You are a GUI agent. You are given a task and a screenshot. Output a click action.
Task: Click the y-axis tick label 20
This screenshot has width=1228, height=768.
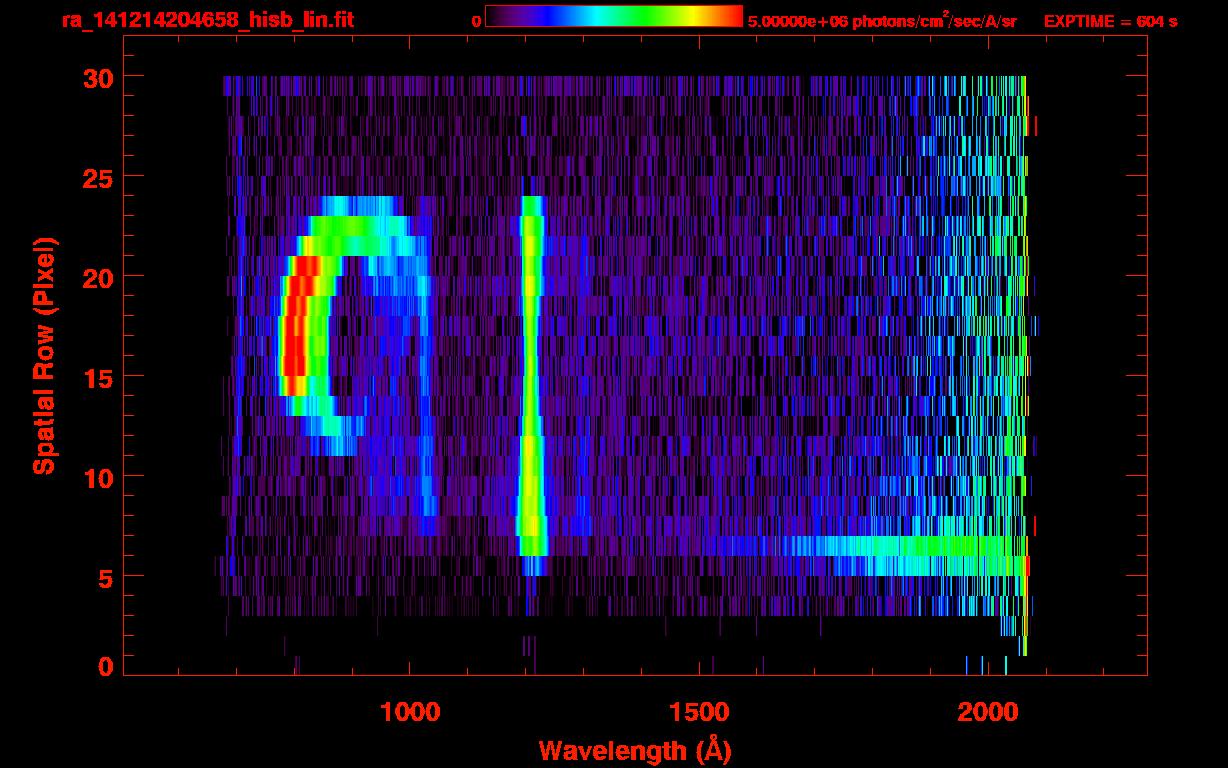pos(96,277)
